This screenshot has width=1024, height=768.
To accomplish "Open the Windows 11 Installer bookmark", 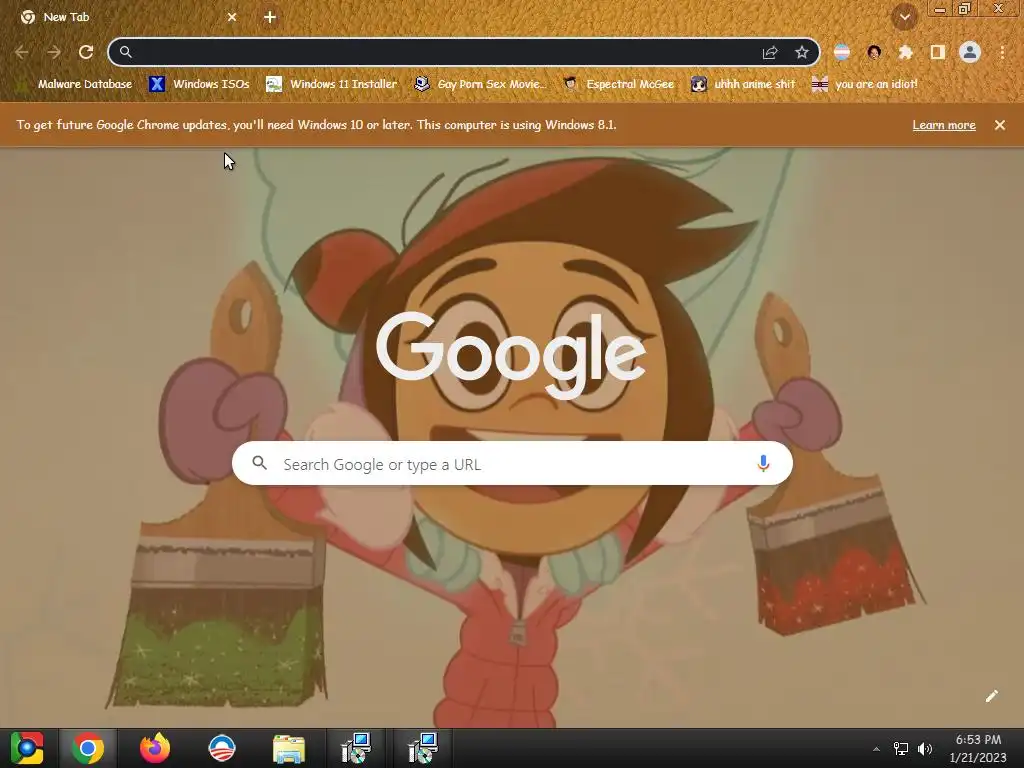I will pos(332,84).
